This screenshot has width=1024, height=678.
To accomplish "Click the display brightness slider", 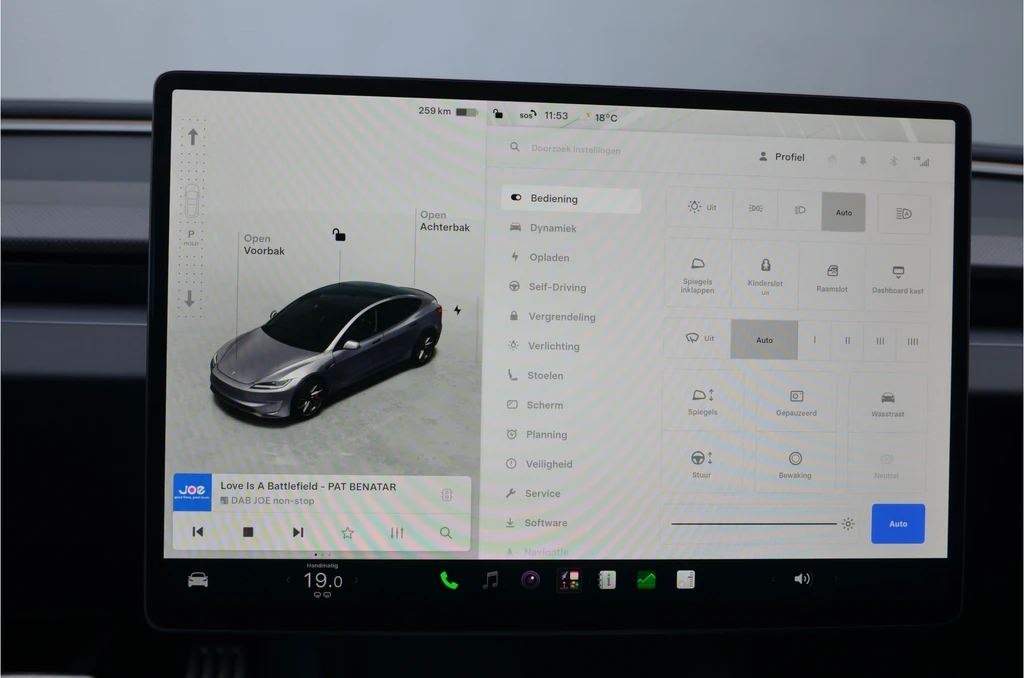I will point(754,523).
